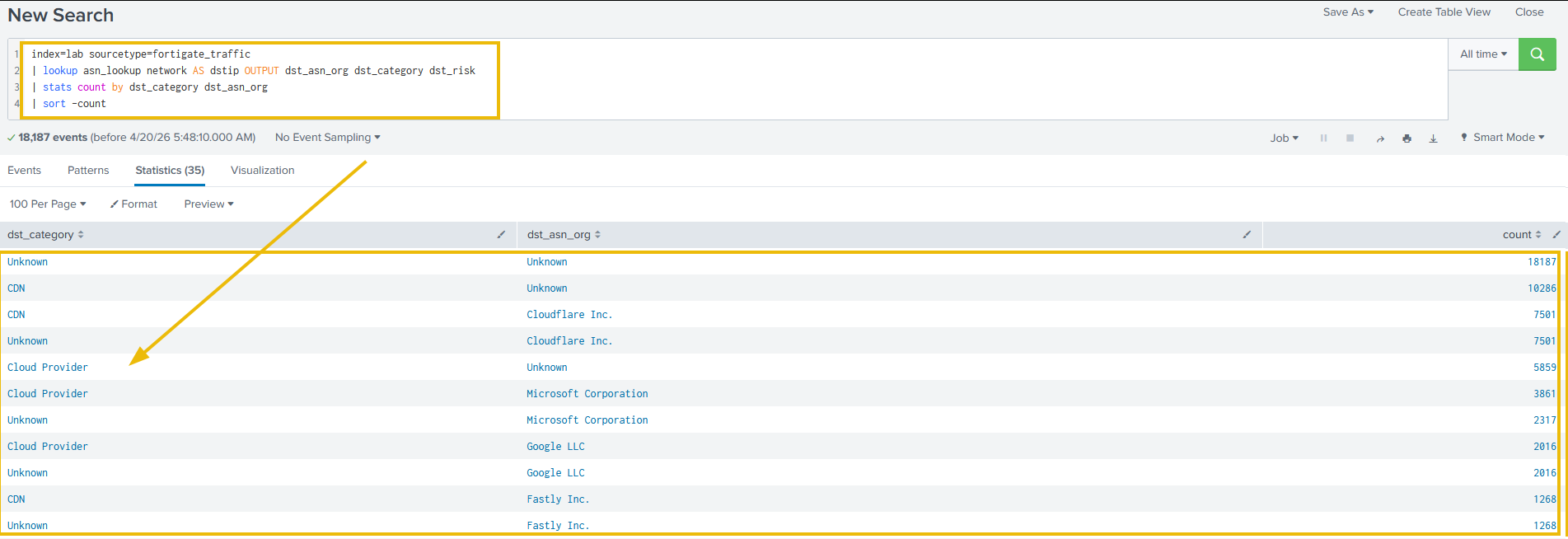
Task: Run the search with the green magnifier button
Action: point(1537,54)
